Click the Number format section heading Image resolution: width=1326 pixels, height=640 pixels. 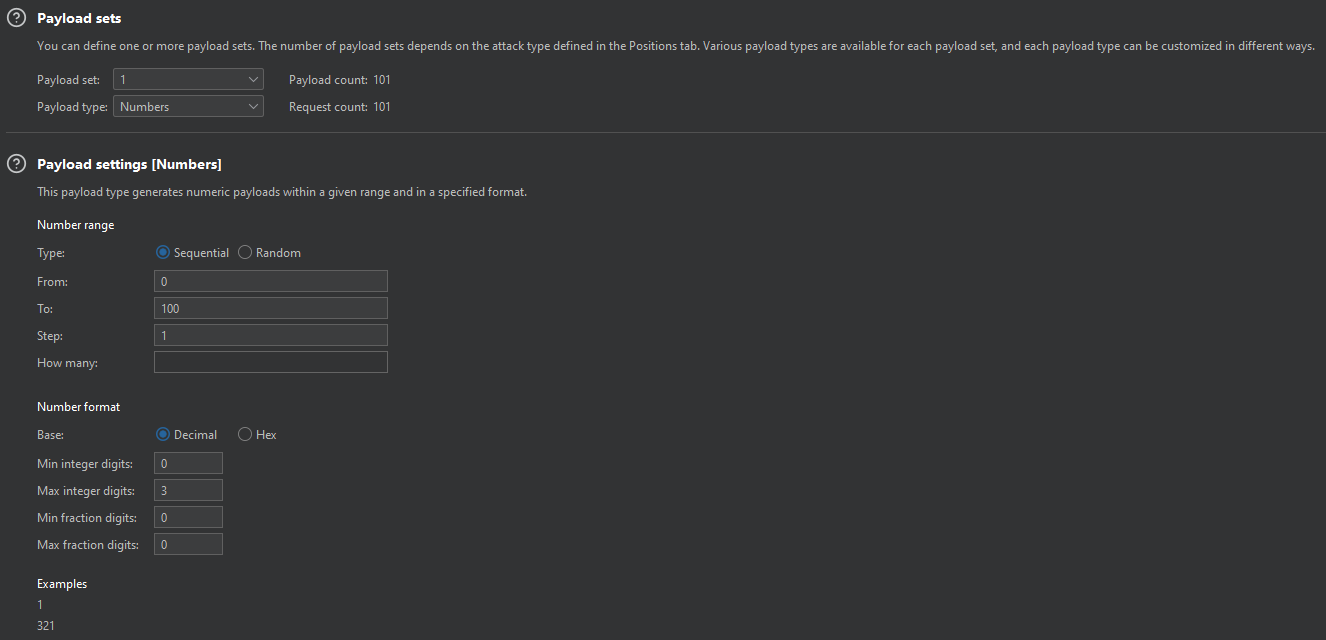click(x=78, y=407)
